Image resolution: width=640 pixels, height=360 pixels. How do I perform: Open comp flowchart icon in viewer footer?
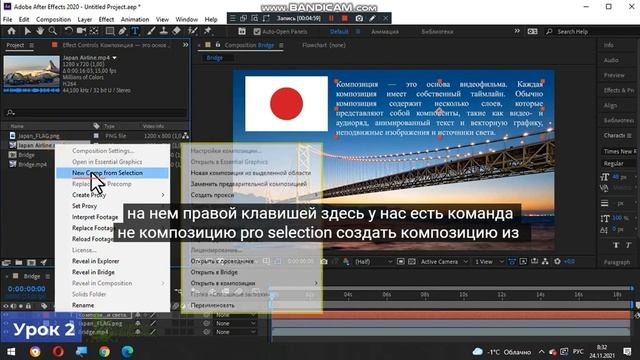click(545, 261)
